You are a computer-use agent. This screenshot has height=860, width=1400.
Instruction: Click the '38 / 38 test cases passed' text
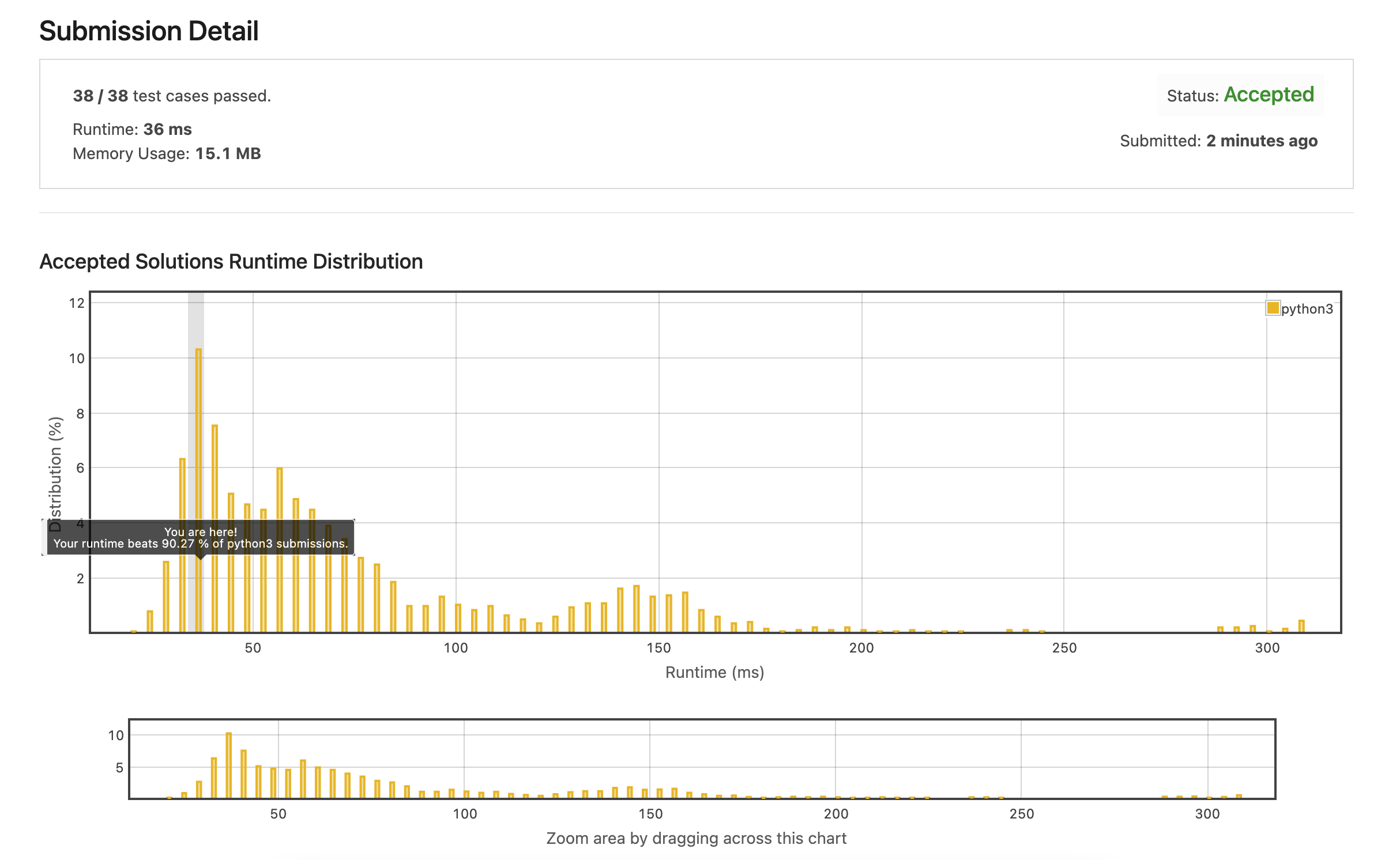pyautogui.click(x=172, y=96)
